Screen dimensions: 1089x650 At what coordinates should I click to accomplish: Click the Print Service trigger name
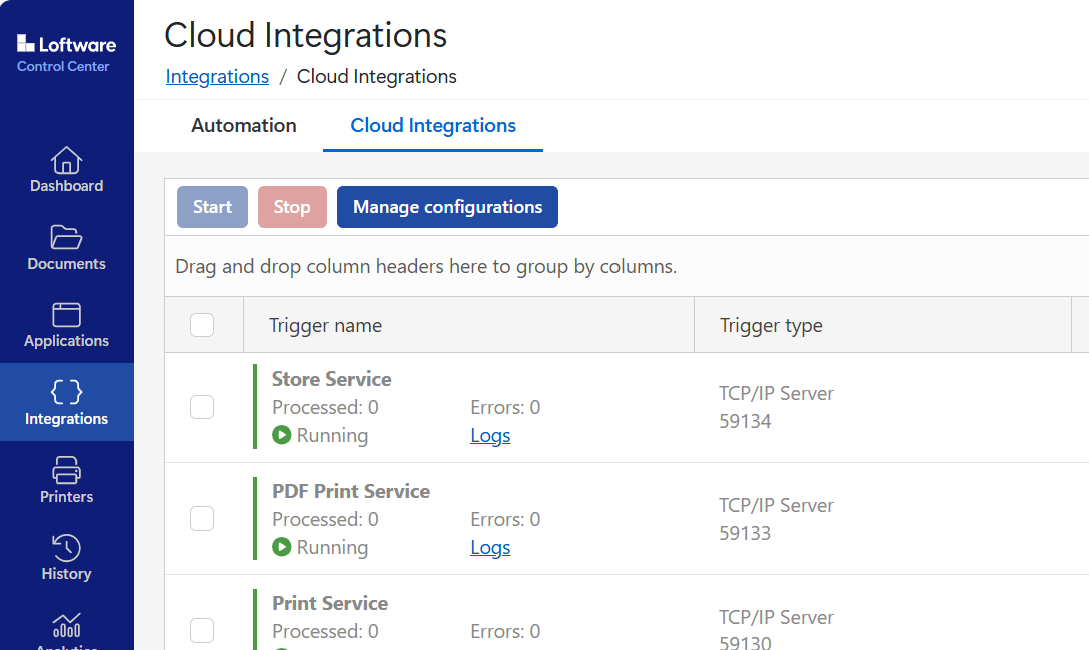(x=330, y=603)
